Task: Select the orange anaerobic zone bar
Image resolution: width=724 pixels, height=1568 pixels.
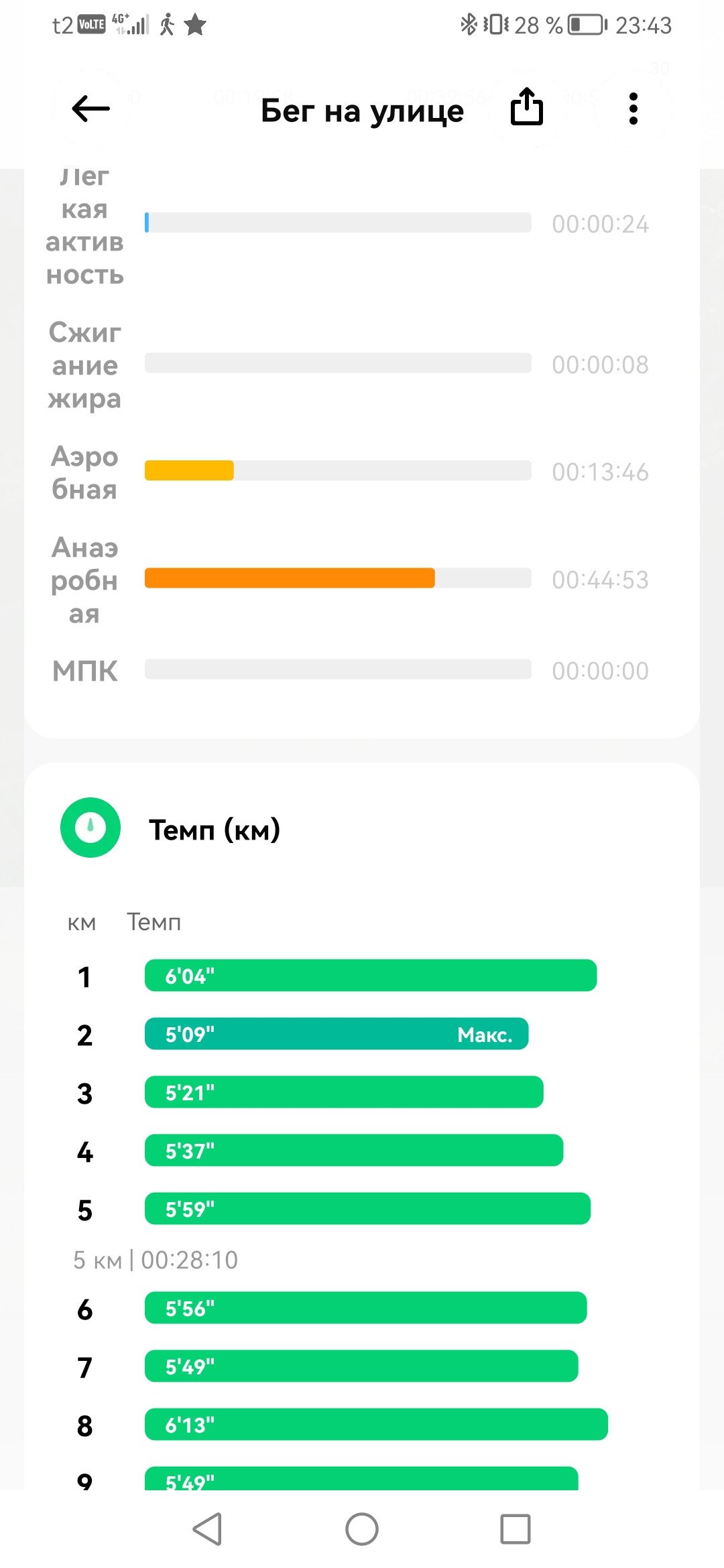Action: pyautogui.click(x=290, y=578)
